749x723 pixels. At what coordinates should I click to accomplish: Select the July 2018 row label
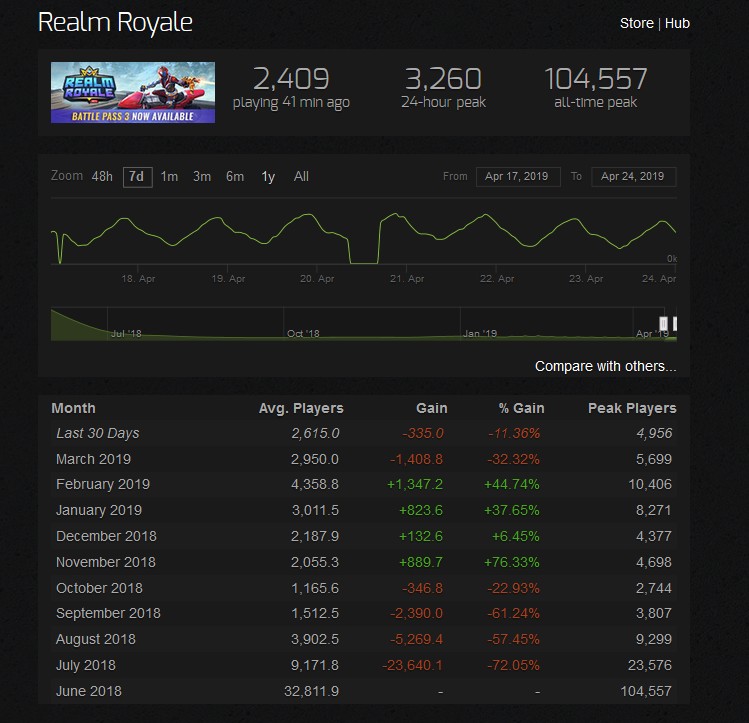[86, 665]
